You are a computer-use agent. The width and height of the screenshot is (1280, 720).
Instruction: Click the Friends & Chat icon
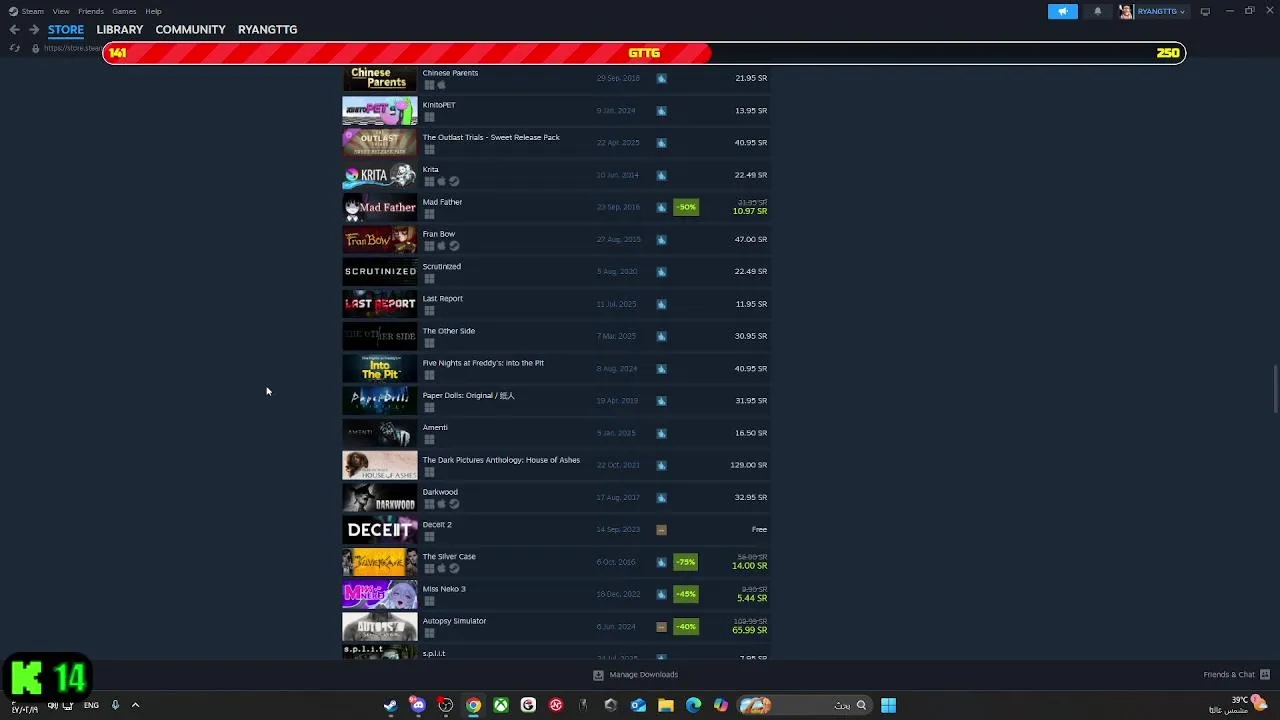click(1265, 675)
